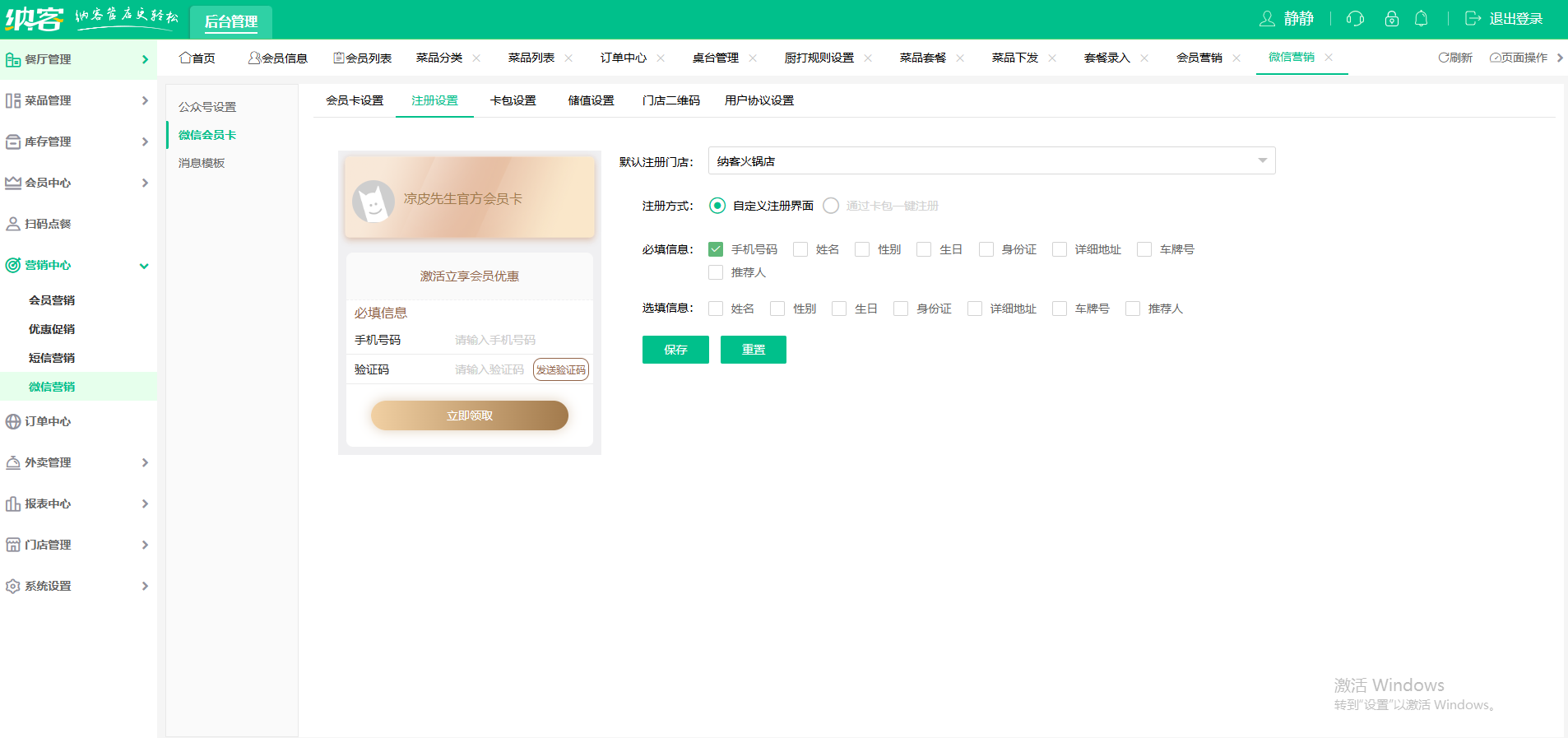The image size is (1568, 738).
Task: Switch to the 卡包设置 tab
Action: click(513, 100)
